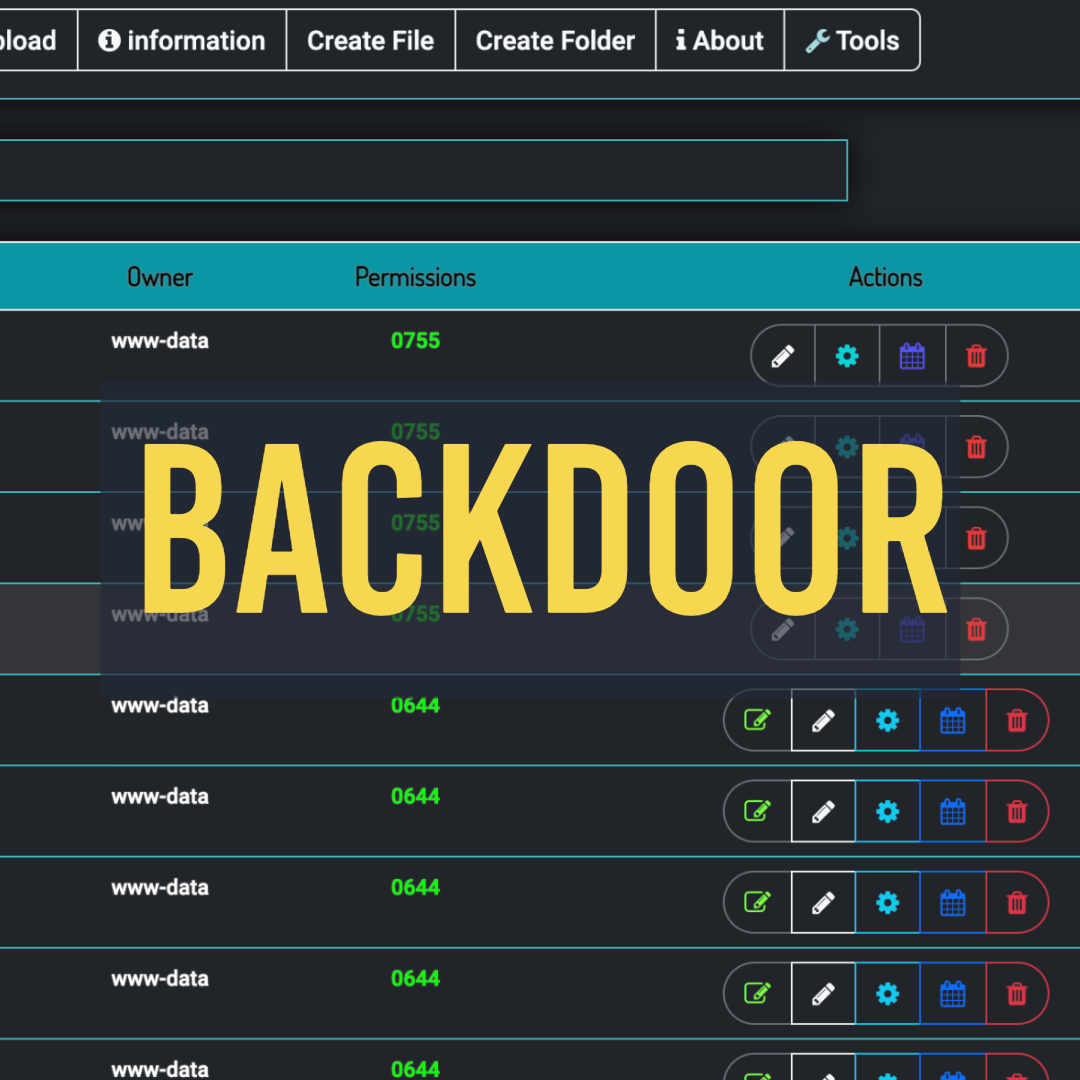Click blue calendar icon in fourth 0644 row
The width and height of the screenshot is (1080, 1080).
coord(953,993)
